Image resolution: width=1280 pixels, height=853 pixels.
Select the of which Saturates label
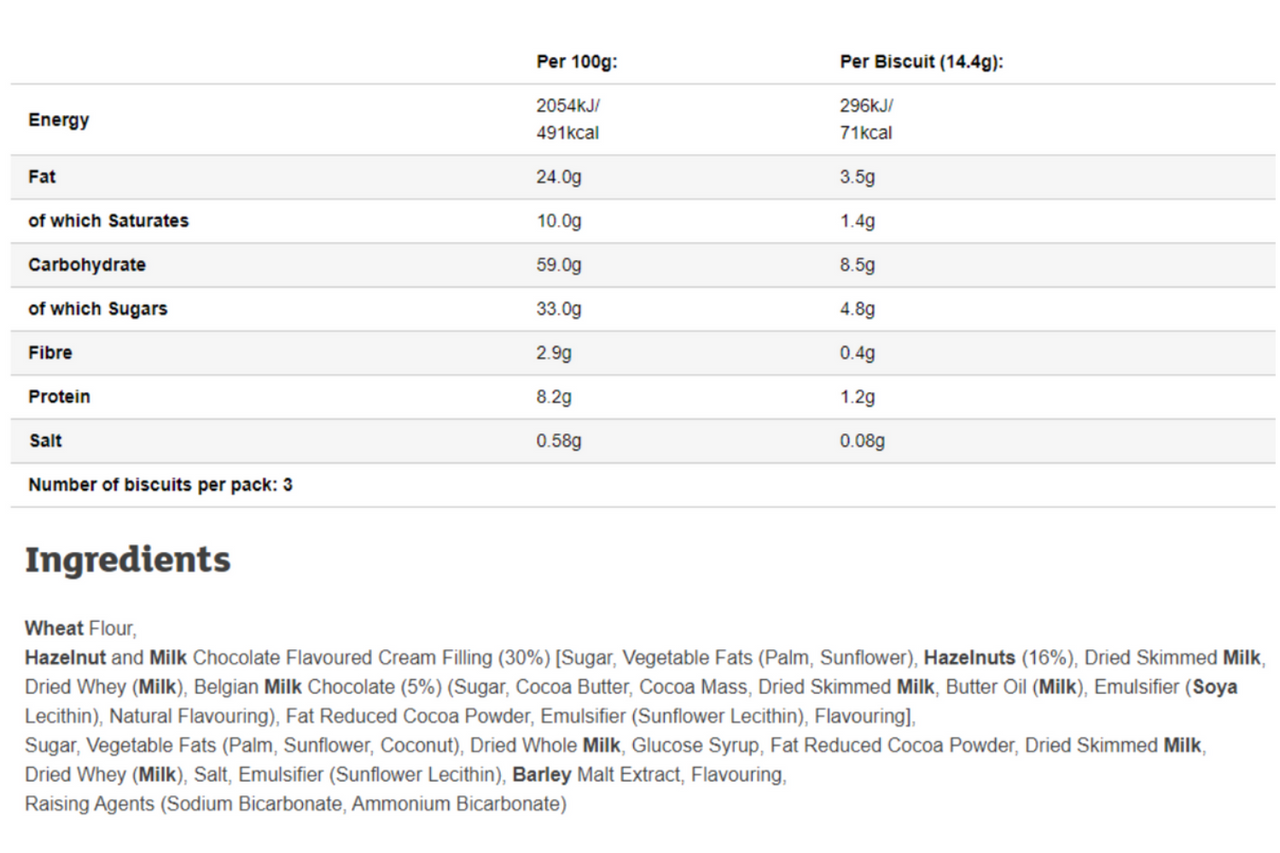pyautogui.click(x=108, y=221)
